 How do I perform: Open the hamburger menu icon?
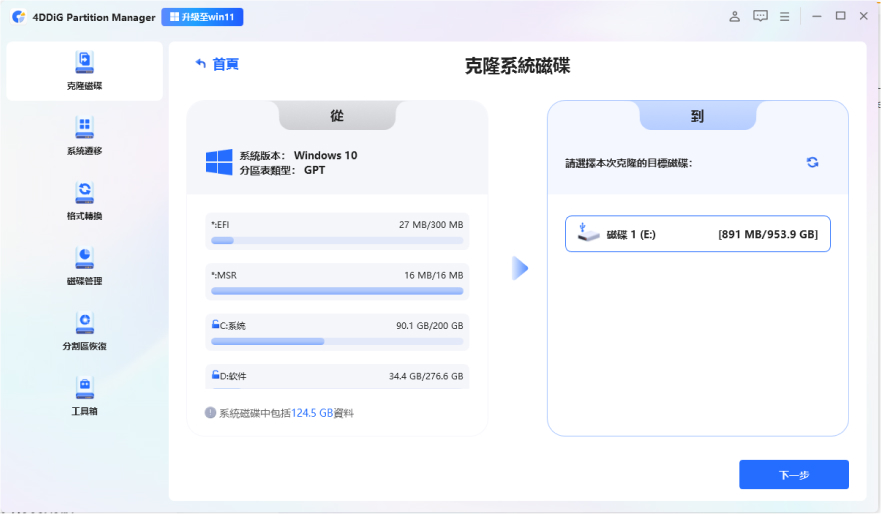pos(784,17)
